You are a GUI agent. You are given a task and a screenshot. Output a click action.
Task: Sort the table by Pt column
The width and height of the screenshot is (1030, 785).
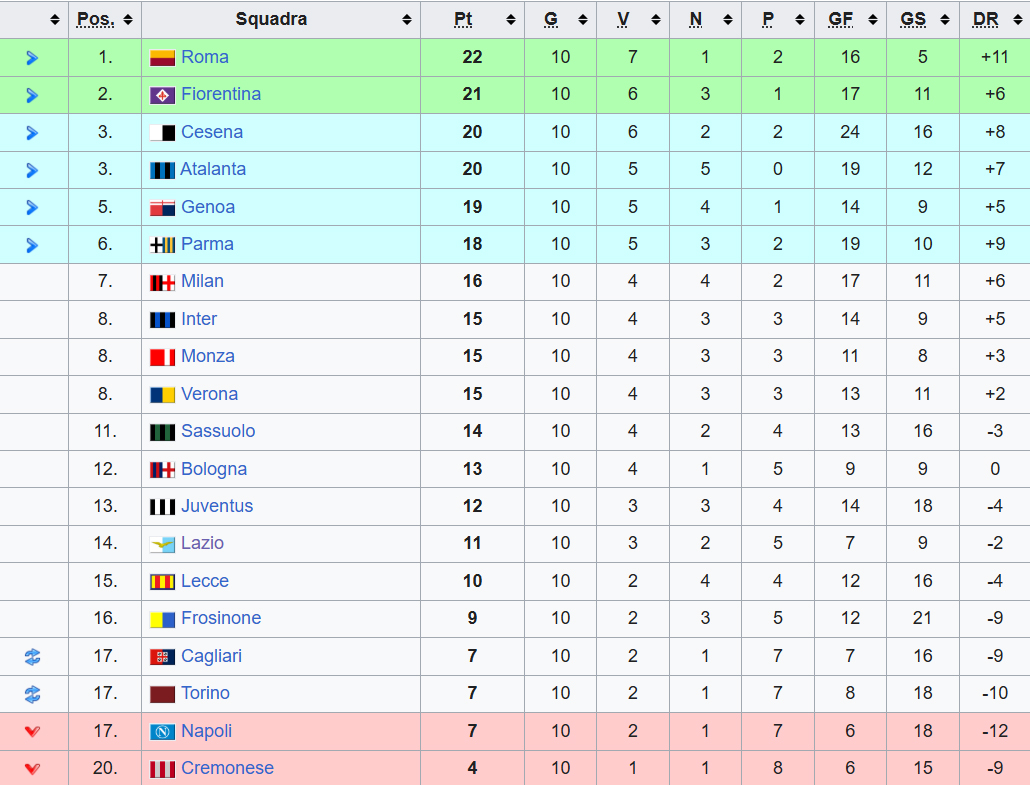tap(472, 19)
